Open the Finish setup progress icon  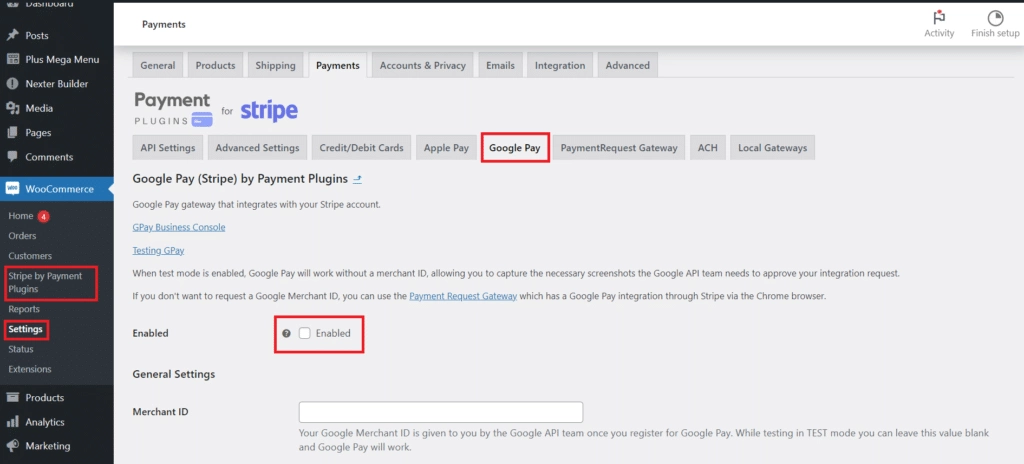pyautogui.click(x=995, y=18)
